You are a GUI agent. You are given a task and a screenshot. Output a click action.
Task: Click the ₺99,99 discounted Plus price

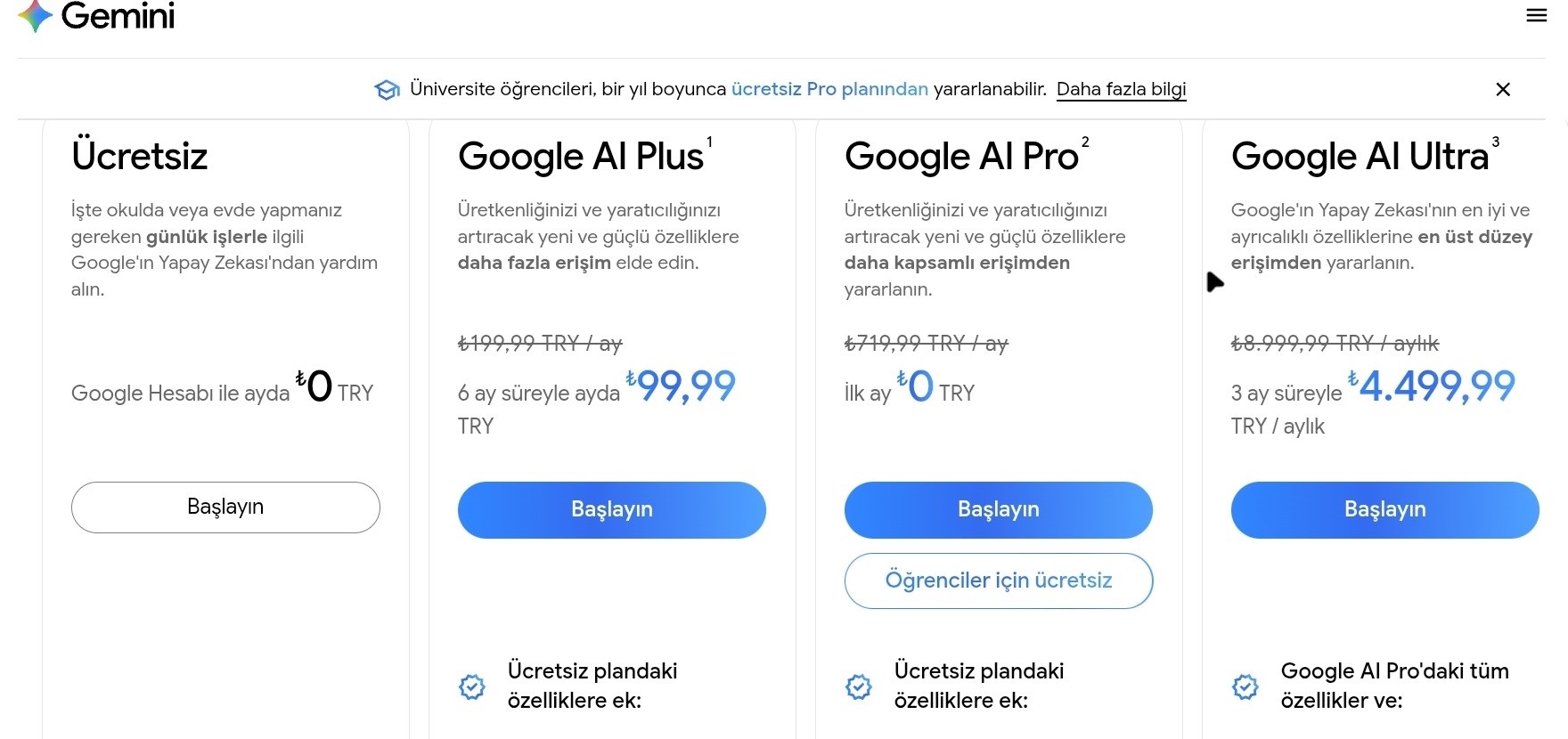pos(682,386)
